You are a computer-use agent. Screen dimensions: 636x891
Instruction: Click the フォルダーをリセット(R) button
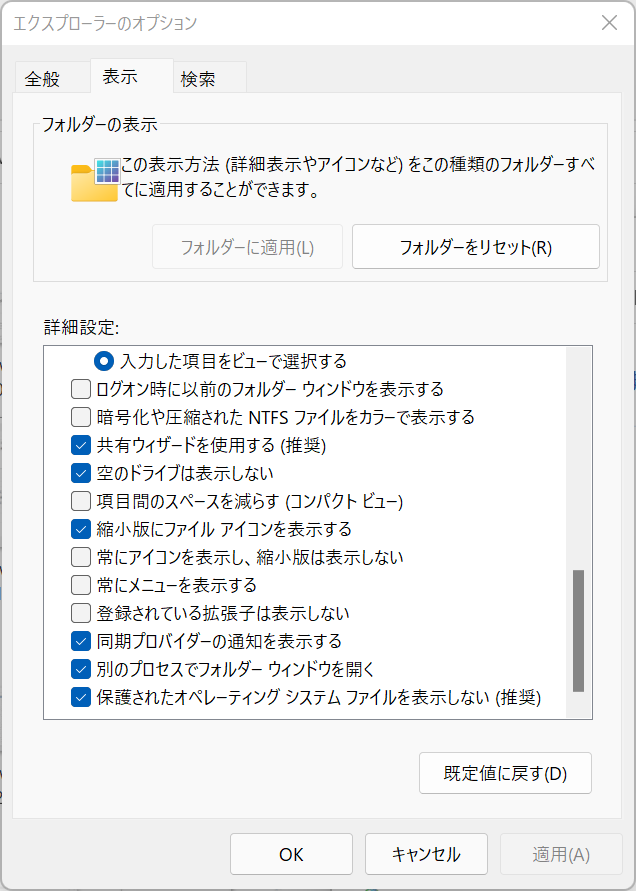(x=476, y=247)
